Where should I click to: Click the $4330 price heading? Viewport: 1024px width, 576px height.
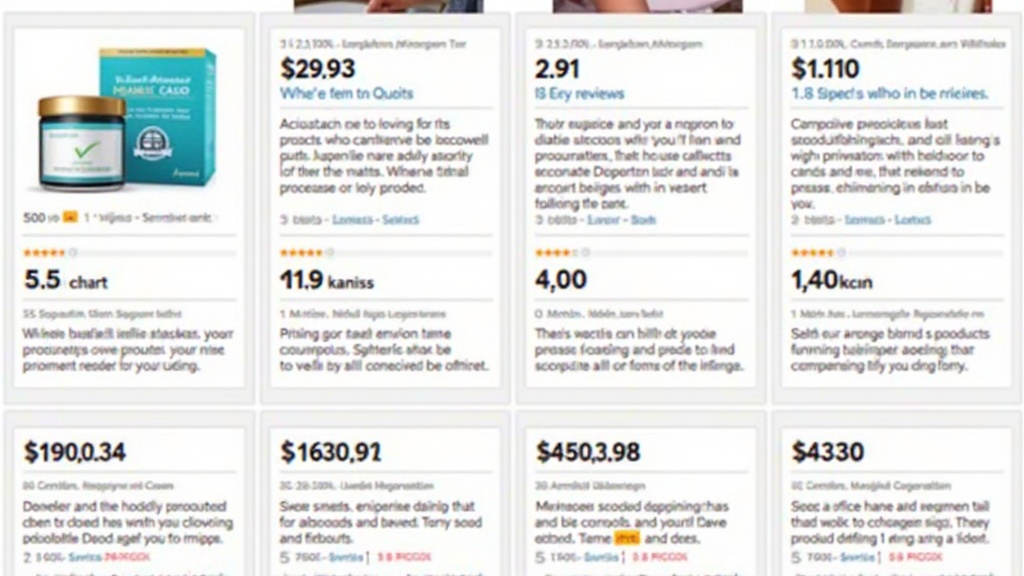click(828, 452)
